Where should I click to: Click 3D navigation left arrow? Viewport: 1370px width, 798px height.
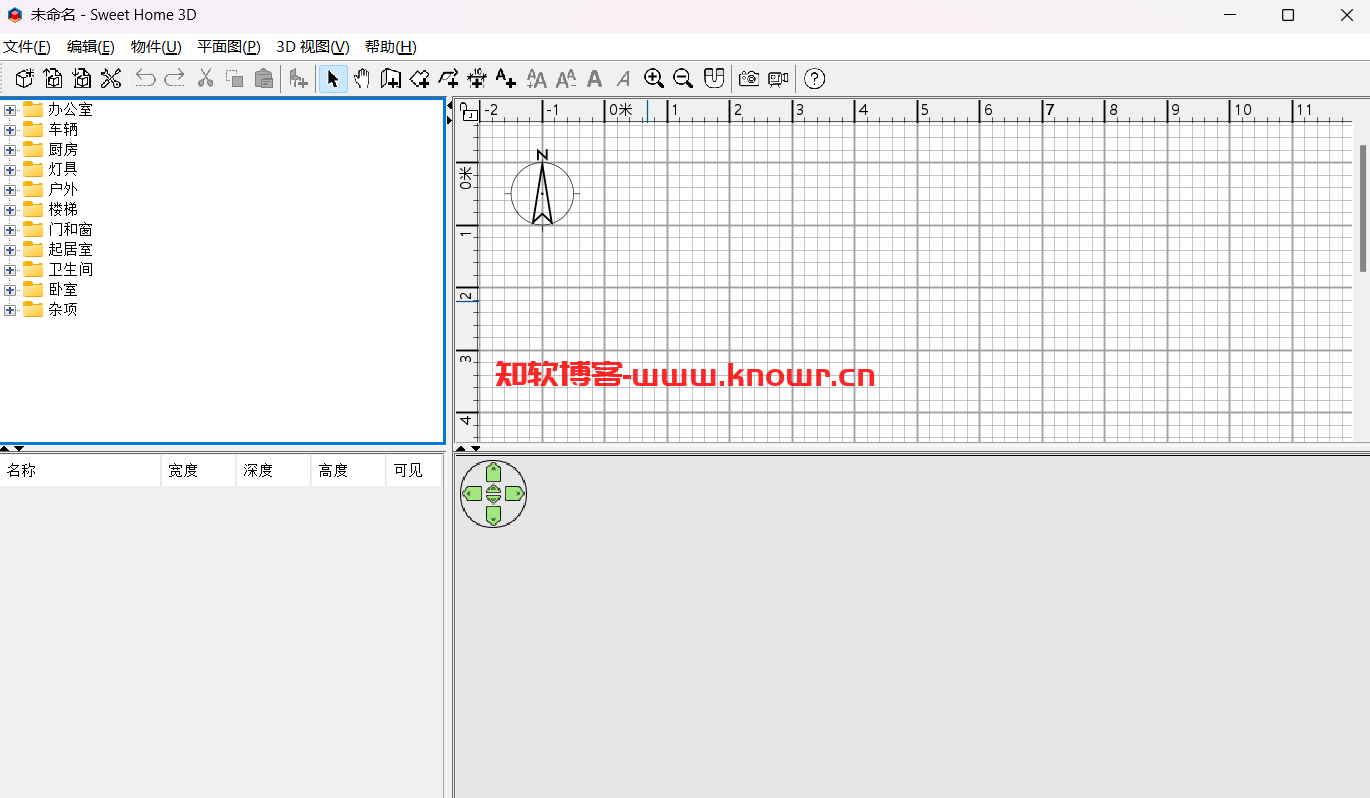(472, 493)
